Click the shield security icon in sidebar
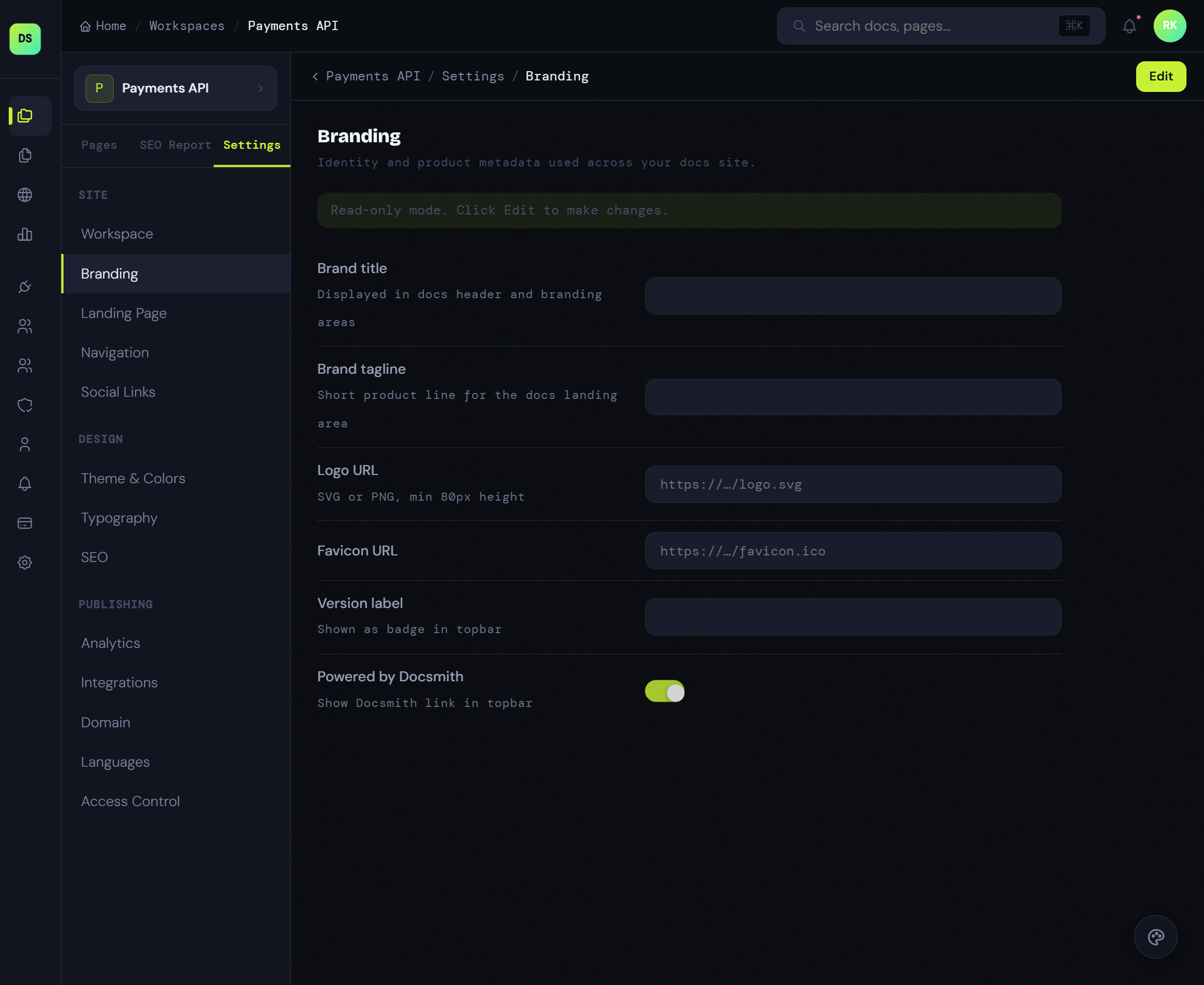This screenshot has height=985, width=1204. coord(25,404)
